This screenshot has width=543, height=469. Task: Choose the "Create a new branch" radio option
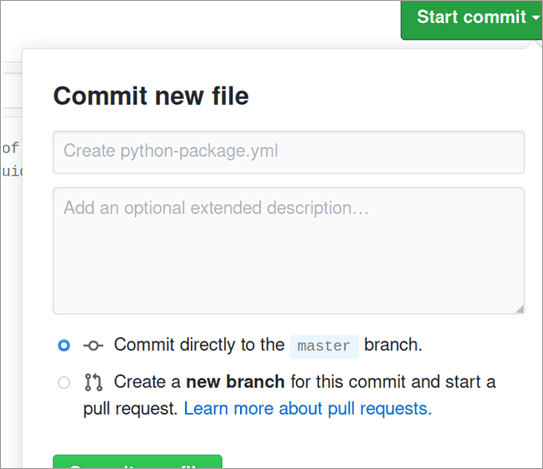64,383
